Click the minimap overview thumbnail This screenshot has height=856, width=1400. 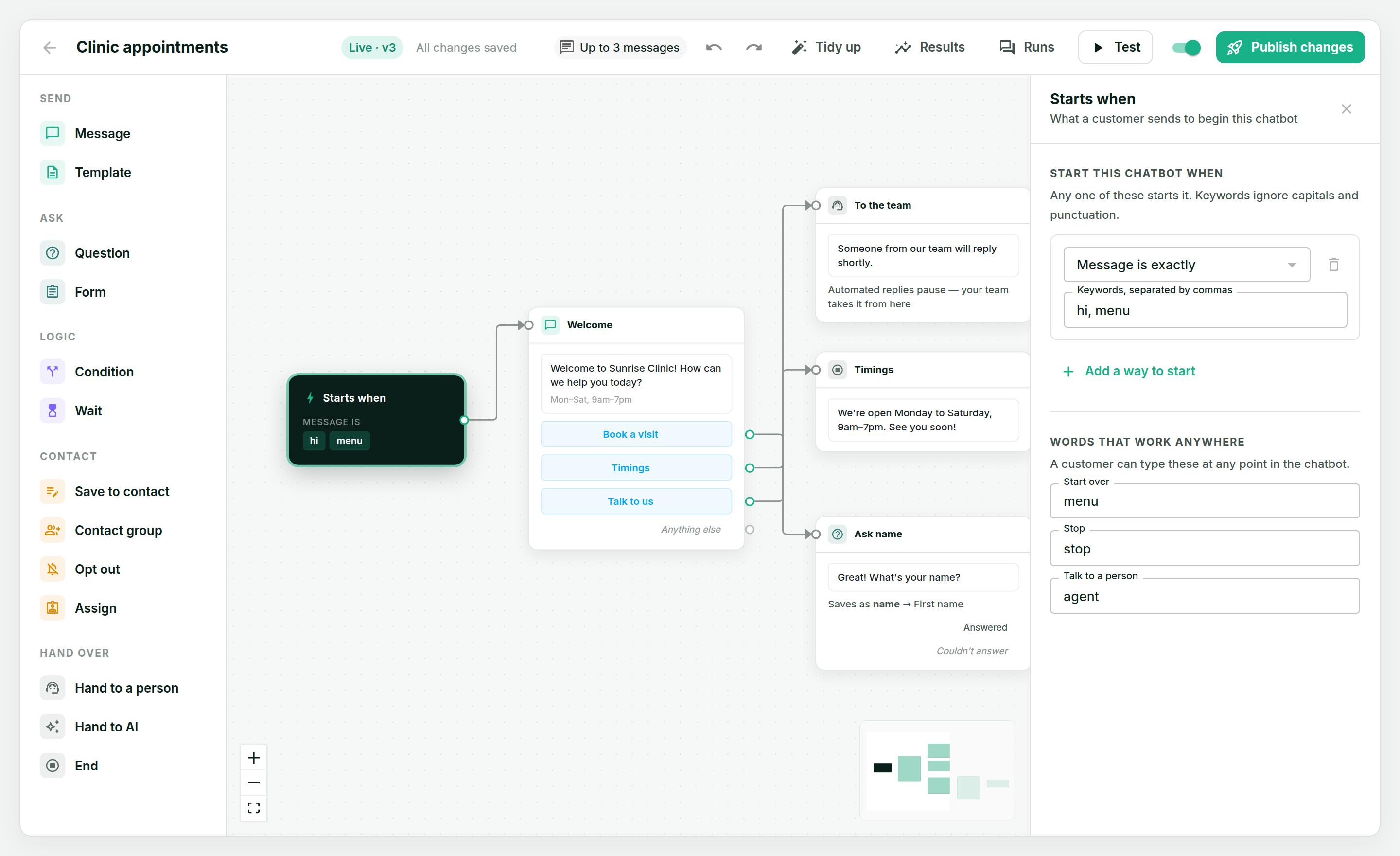point(937,769)
